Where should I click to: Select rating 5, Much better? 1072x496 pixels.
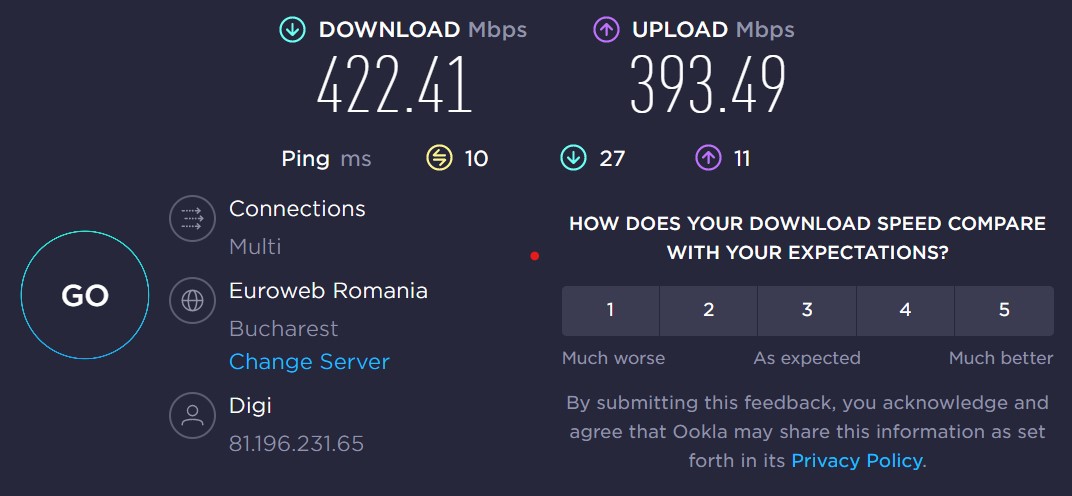point(1004,310)
